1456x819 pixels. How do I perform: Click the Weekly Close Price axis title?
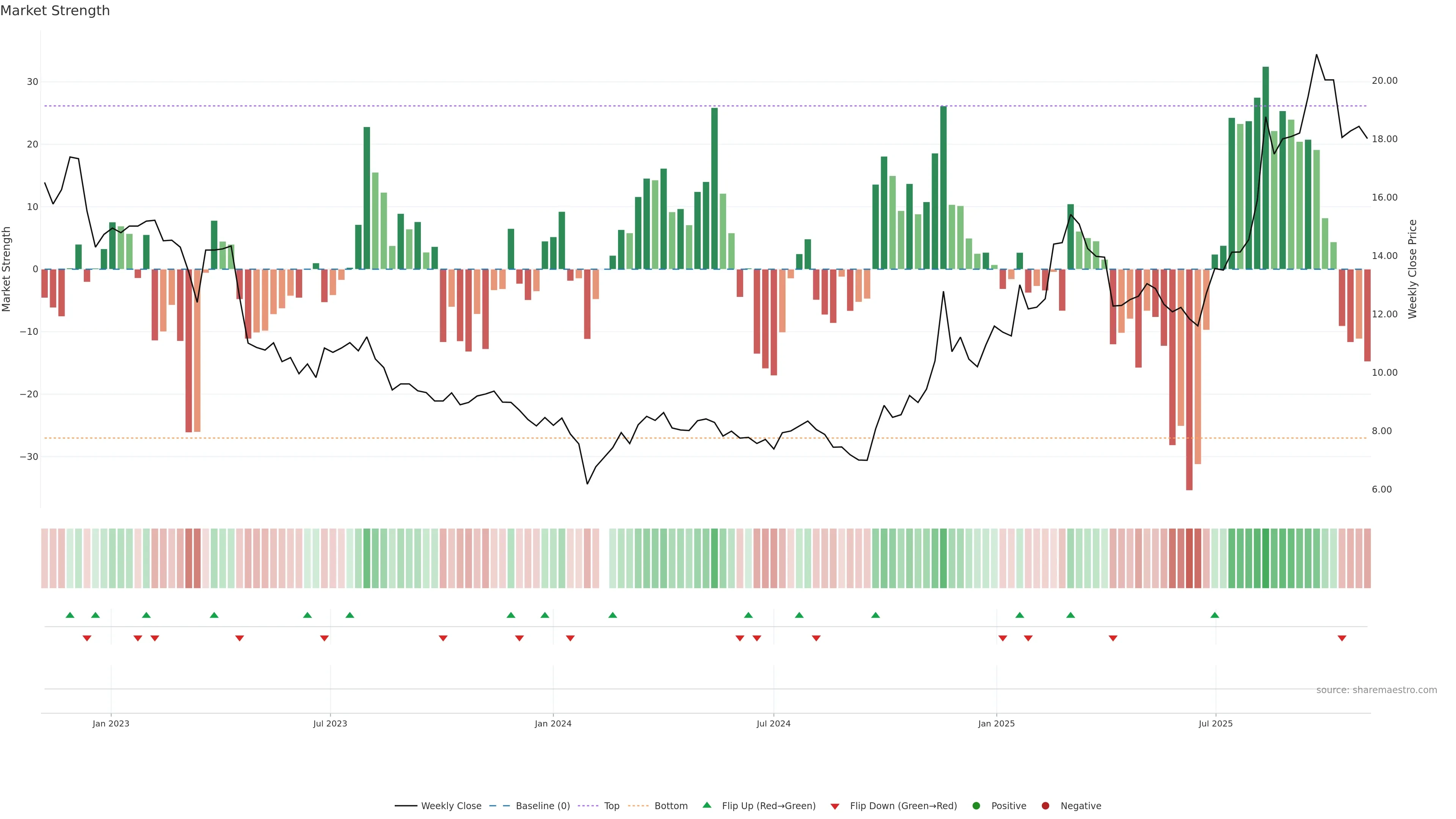click(1412, 269)
